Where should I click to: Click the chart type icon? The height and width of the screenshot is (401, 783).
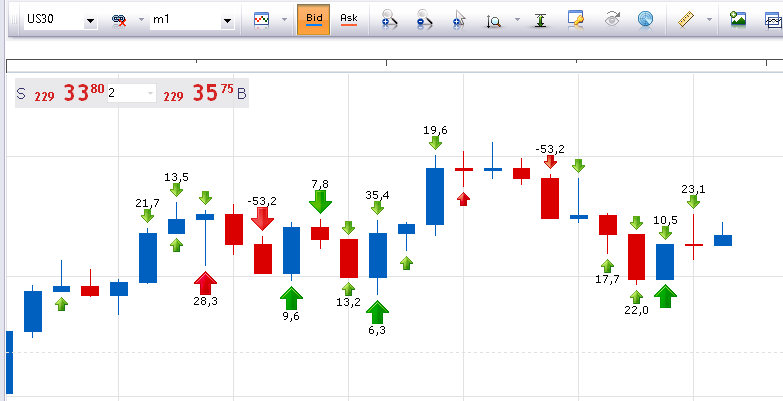262,20
